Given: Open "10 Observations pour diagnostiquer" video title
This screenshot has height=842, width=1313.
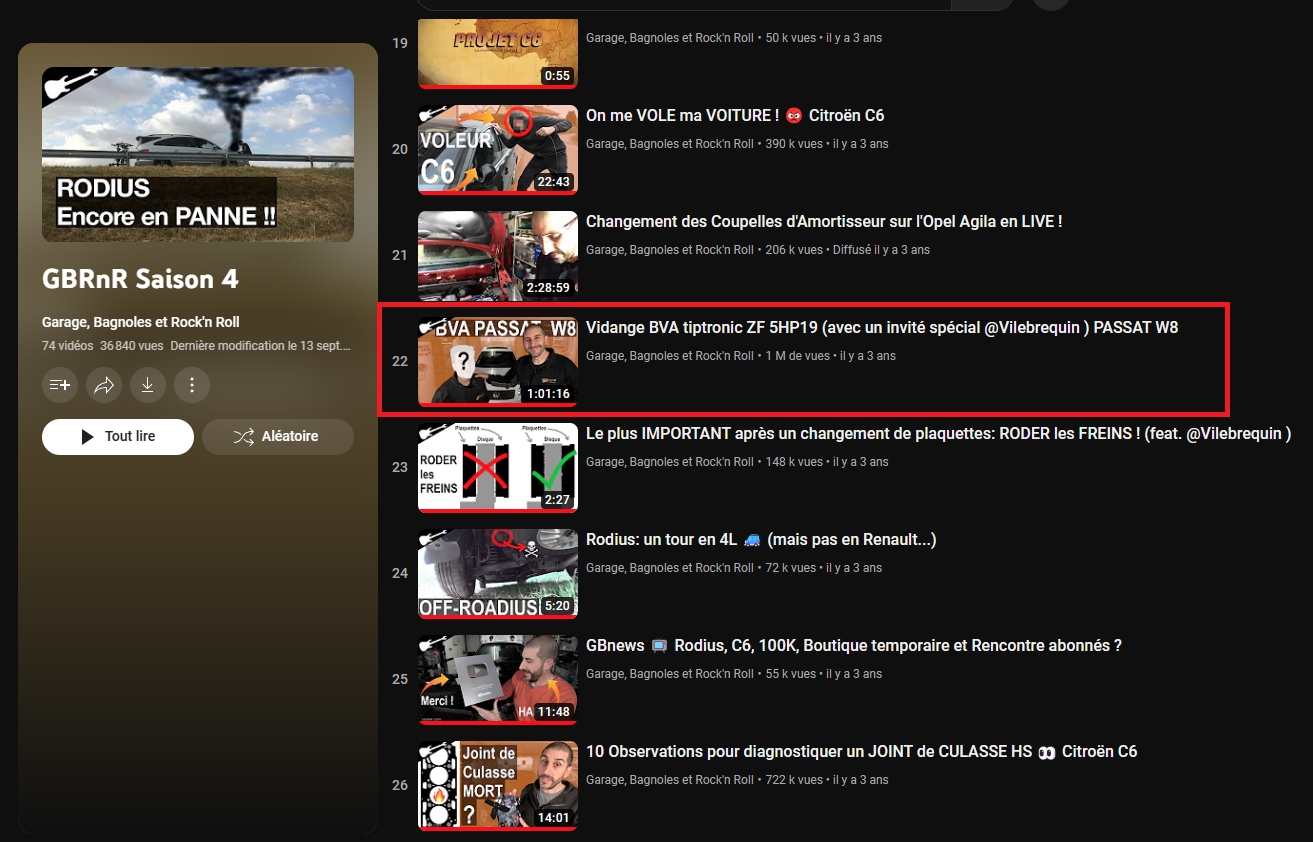Looking at the screenshot, I should pos(862,752).
